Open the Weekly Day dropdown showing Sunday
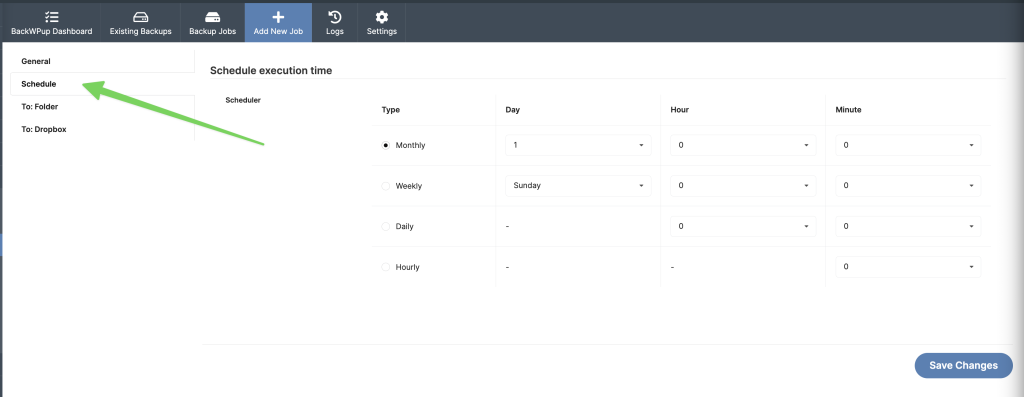This screenshot has width=1024, height=397. 578,185
